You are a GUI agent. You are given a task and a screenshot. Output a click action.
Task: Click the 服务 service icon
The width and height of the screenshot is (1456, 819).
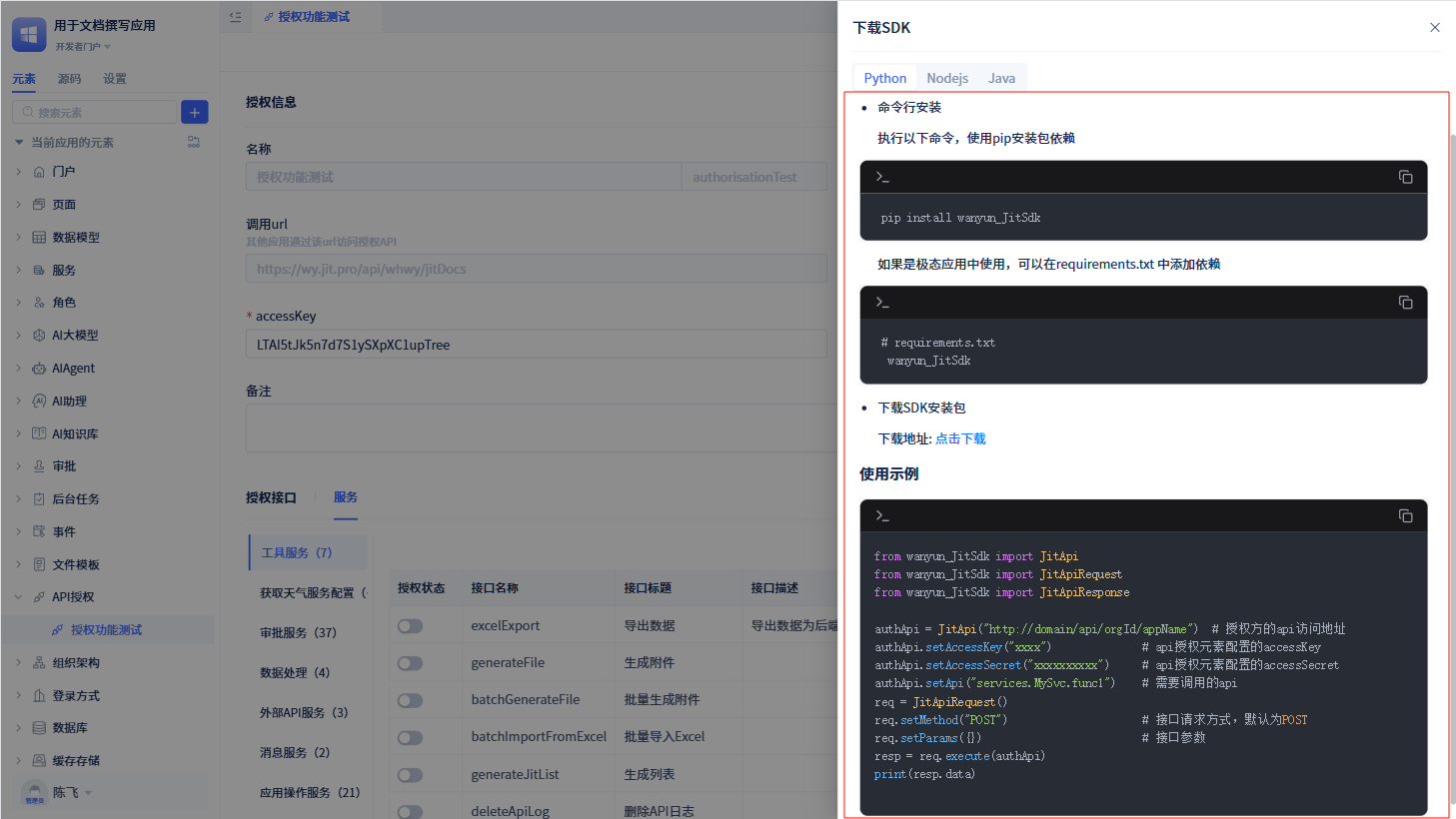click(39, 271)
